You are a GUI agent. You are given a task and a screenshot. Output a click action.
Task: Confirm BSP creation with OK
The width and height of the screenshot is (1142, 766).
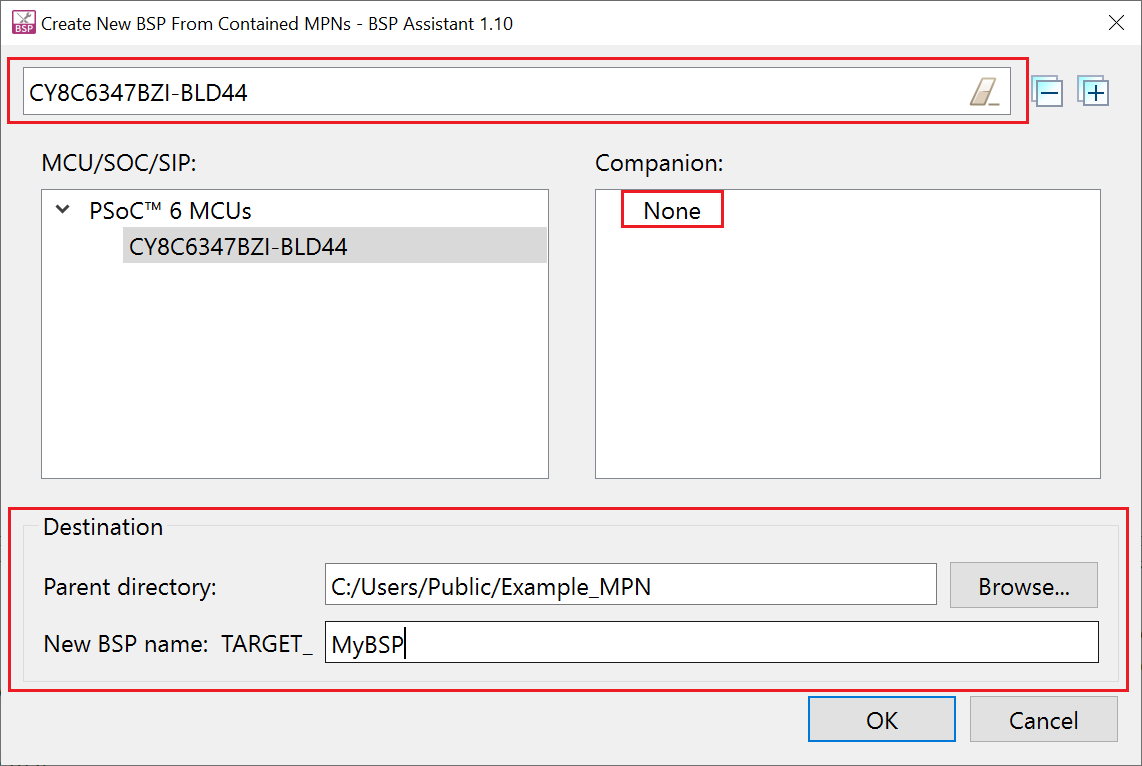click(x=881, y=719)
